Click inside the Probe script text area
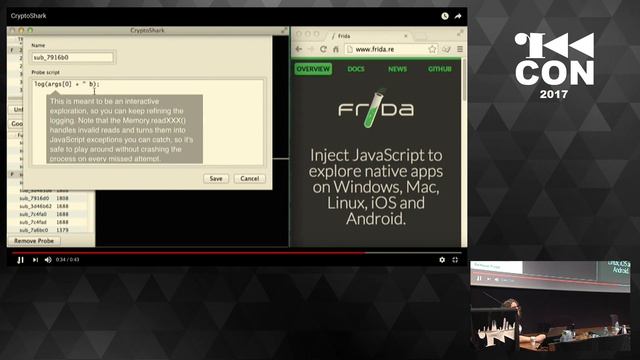640x360 pixels. (x=148, y=122)
